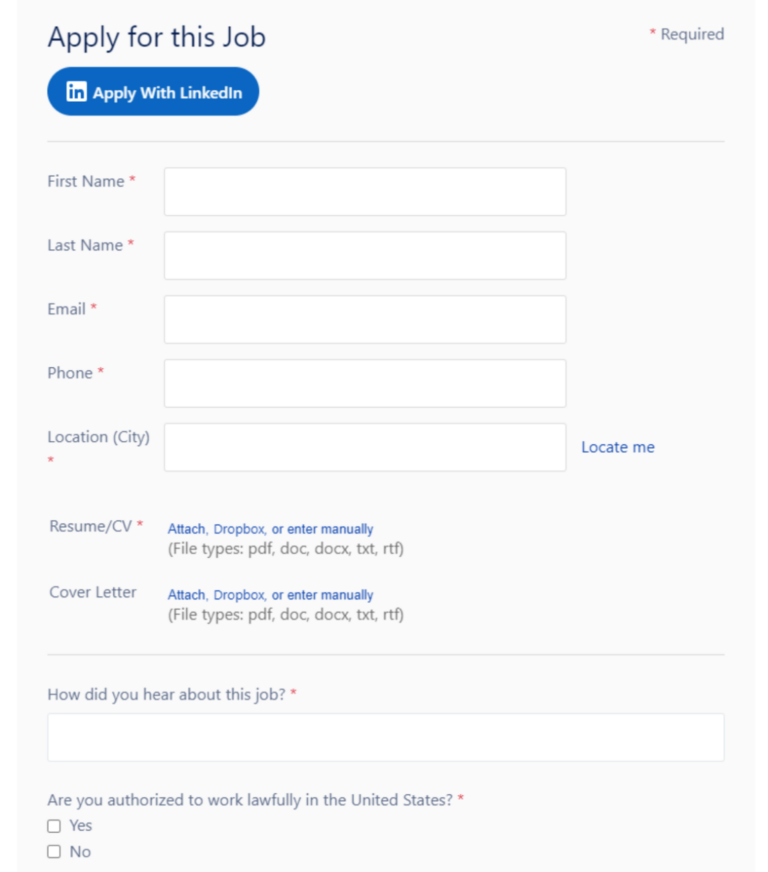Check No for US work authorization

pos(54,852)
